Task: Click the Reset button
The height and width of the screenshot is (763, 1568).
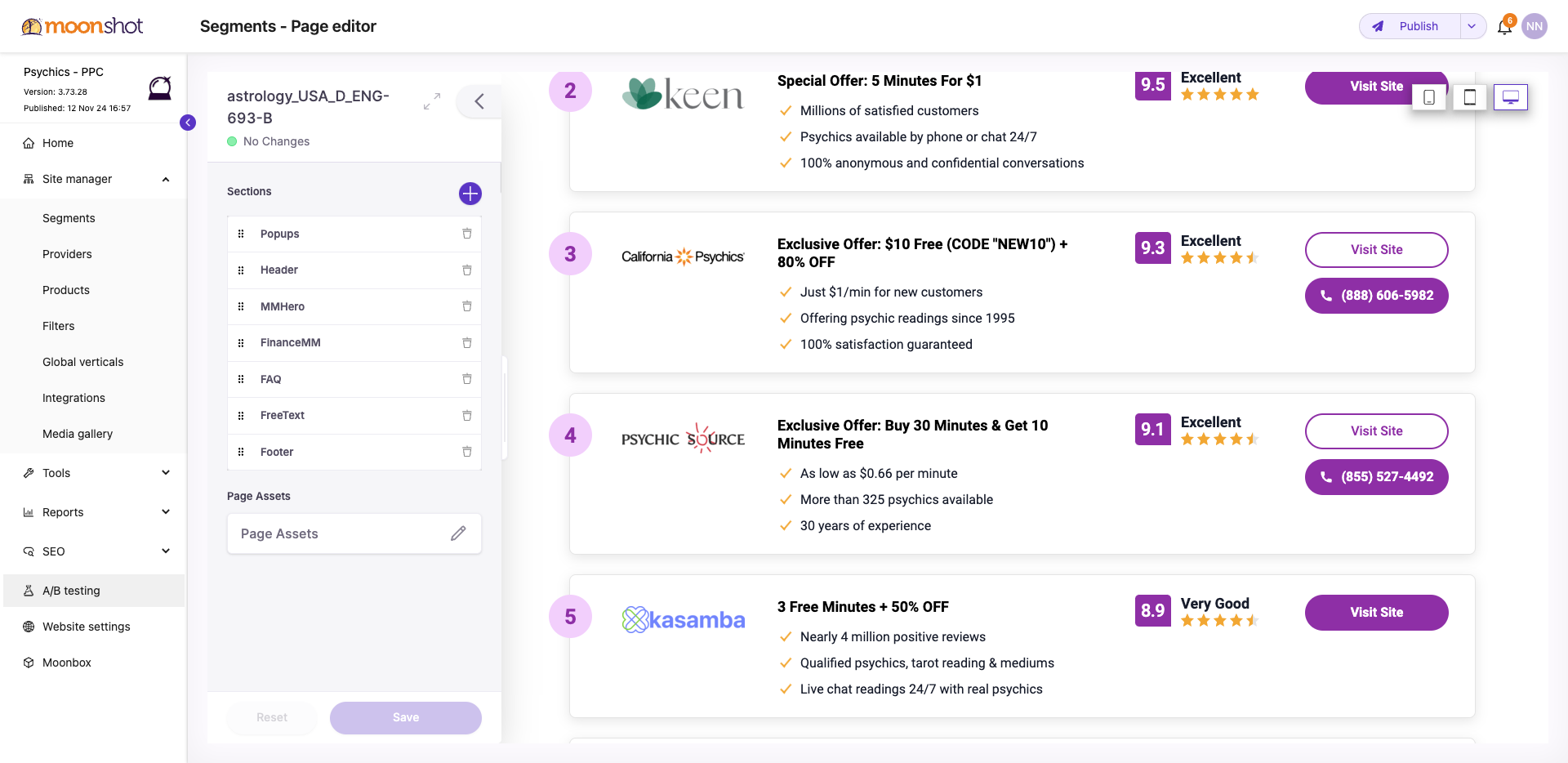Action: (x=272, y=717)
